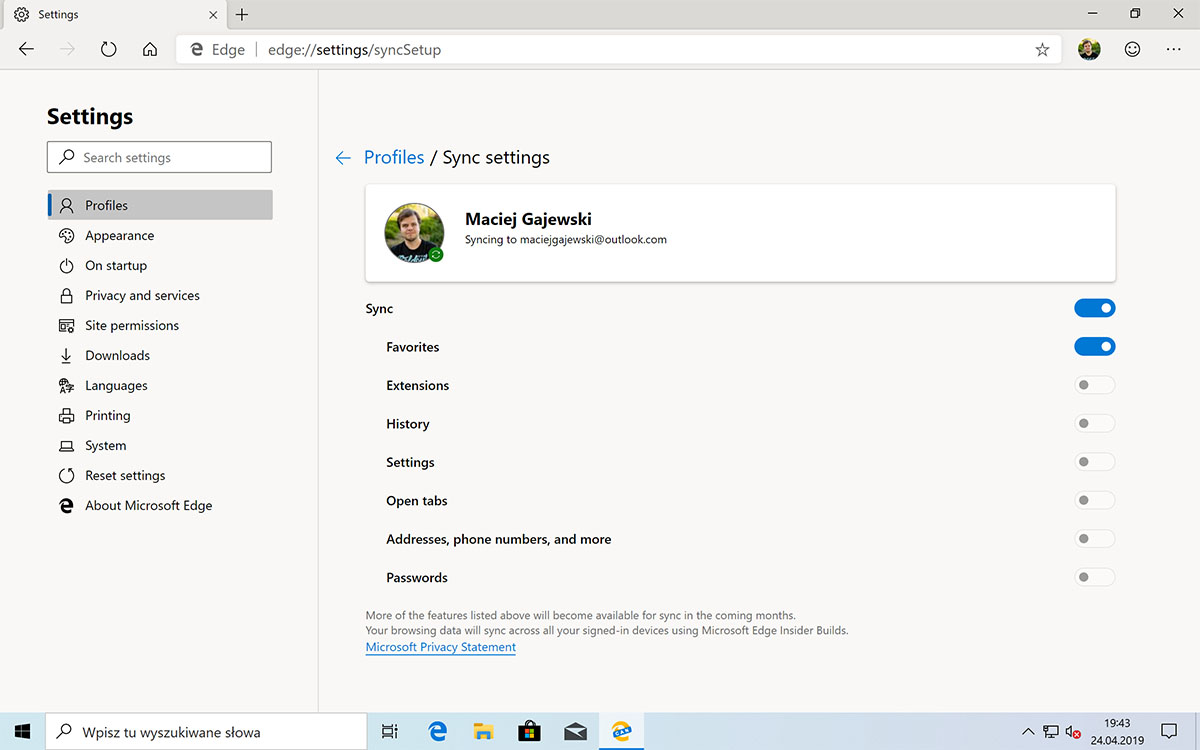Click the Appearance palette icon
Image resolution: width=1200 pixels, height=750 pixels.
tap(66, 236)
